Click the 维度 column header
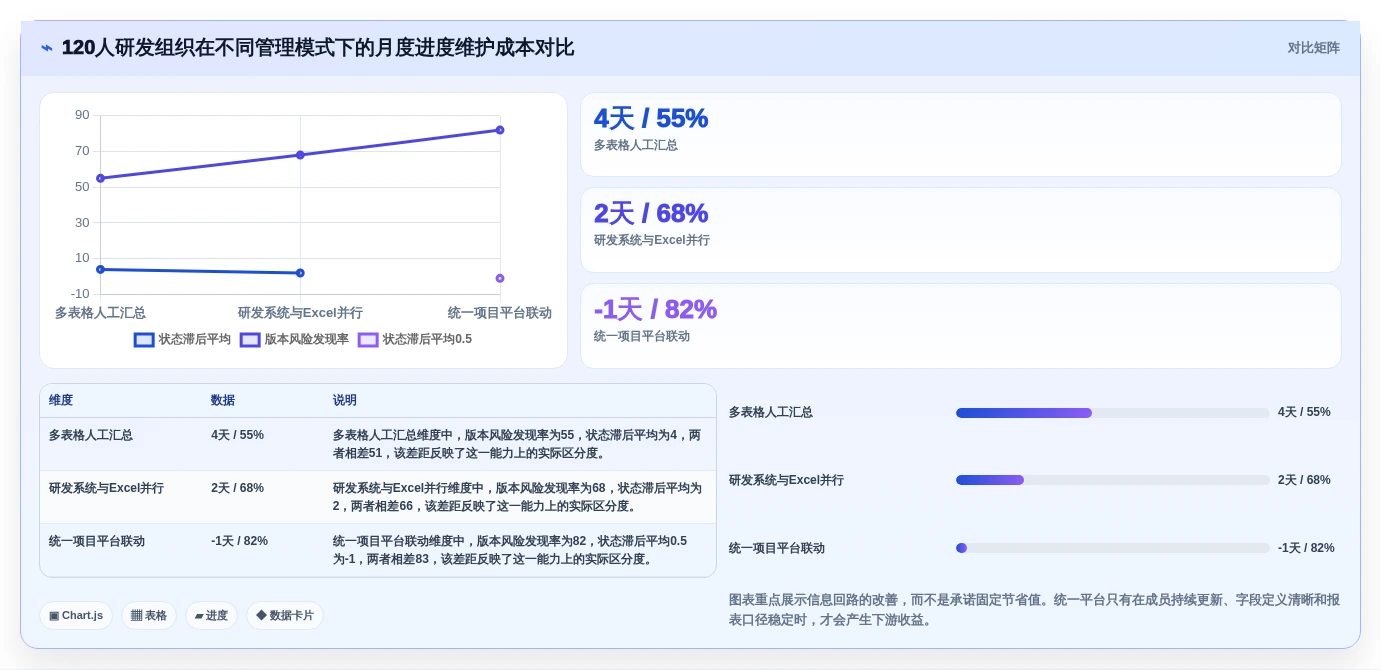 click(61, 400)
